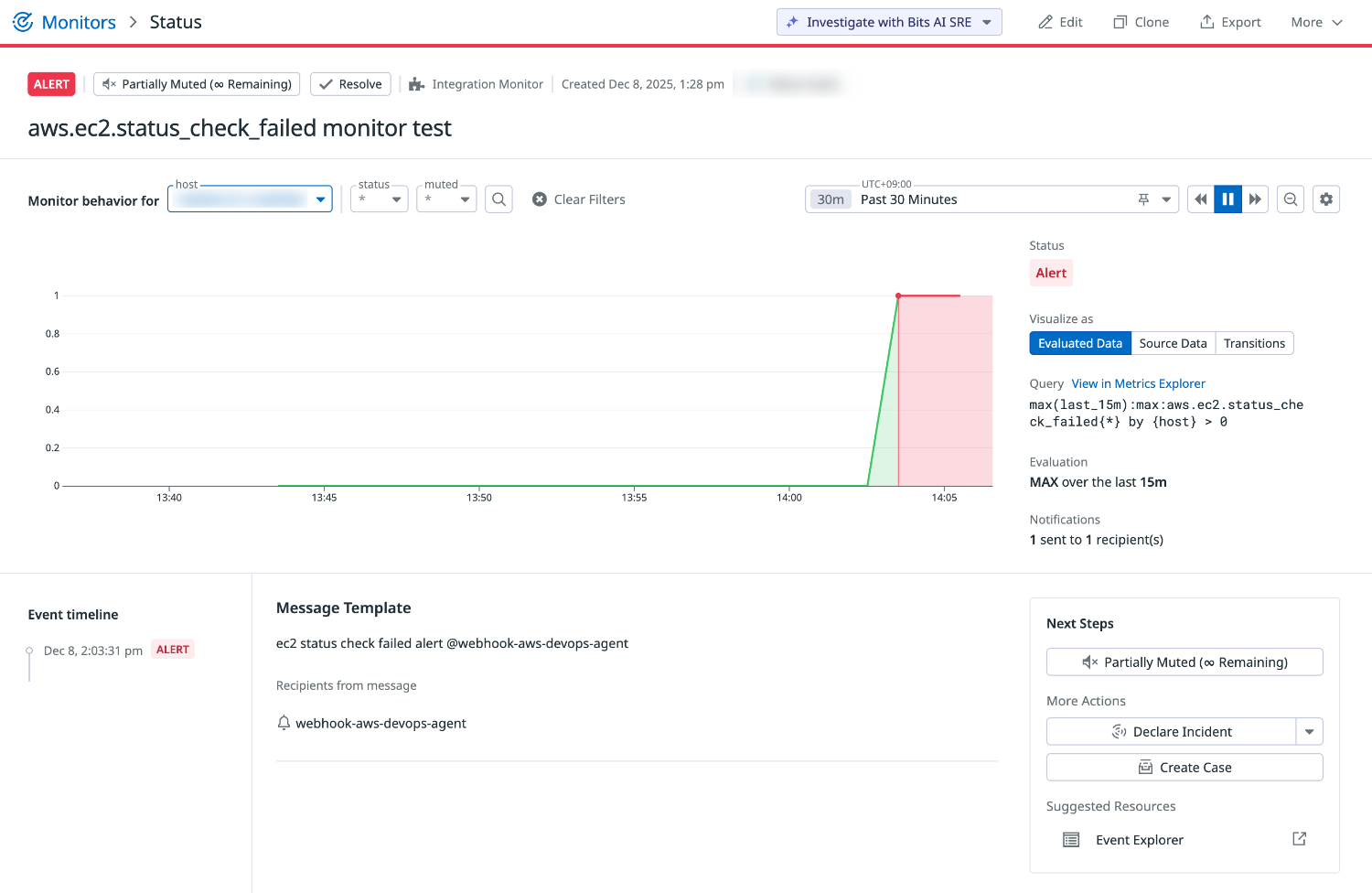Open the More menu
The image size is (1372, 893).
point(1316,22)
